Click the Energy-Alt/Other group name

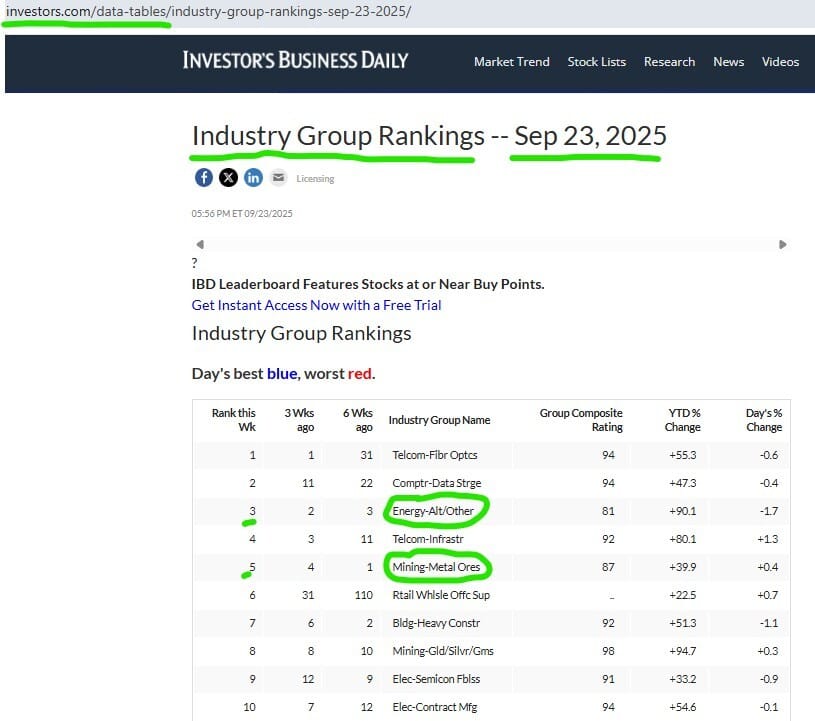coord(434,511)
